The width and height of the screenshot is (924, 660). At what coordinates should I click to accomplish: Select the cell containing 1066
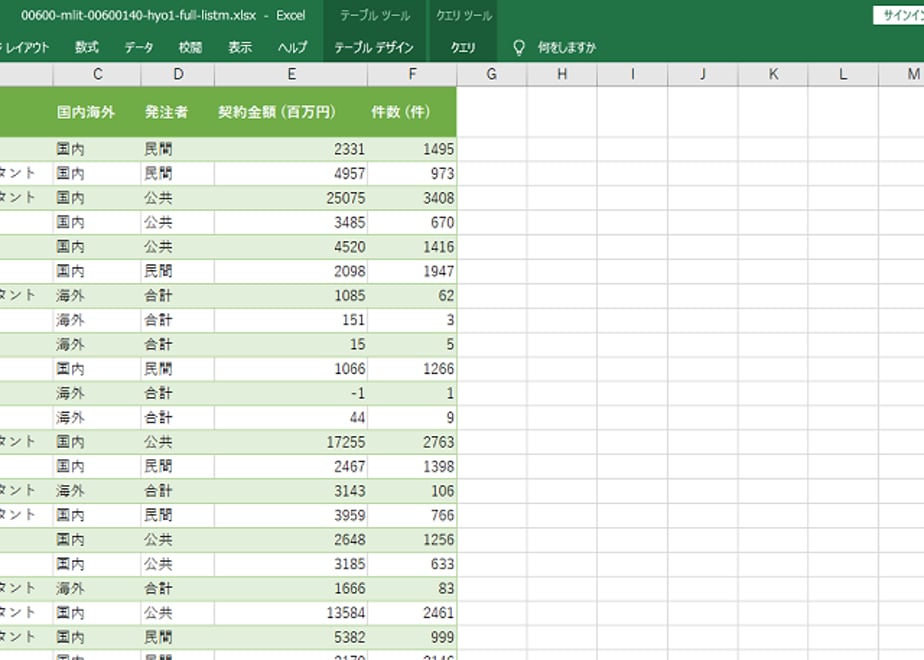tap(291, 369)
